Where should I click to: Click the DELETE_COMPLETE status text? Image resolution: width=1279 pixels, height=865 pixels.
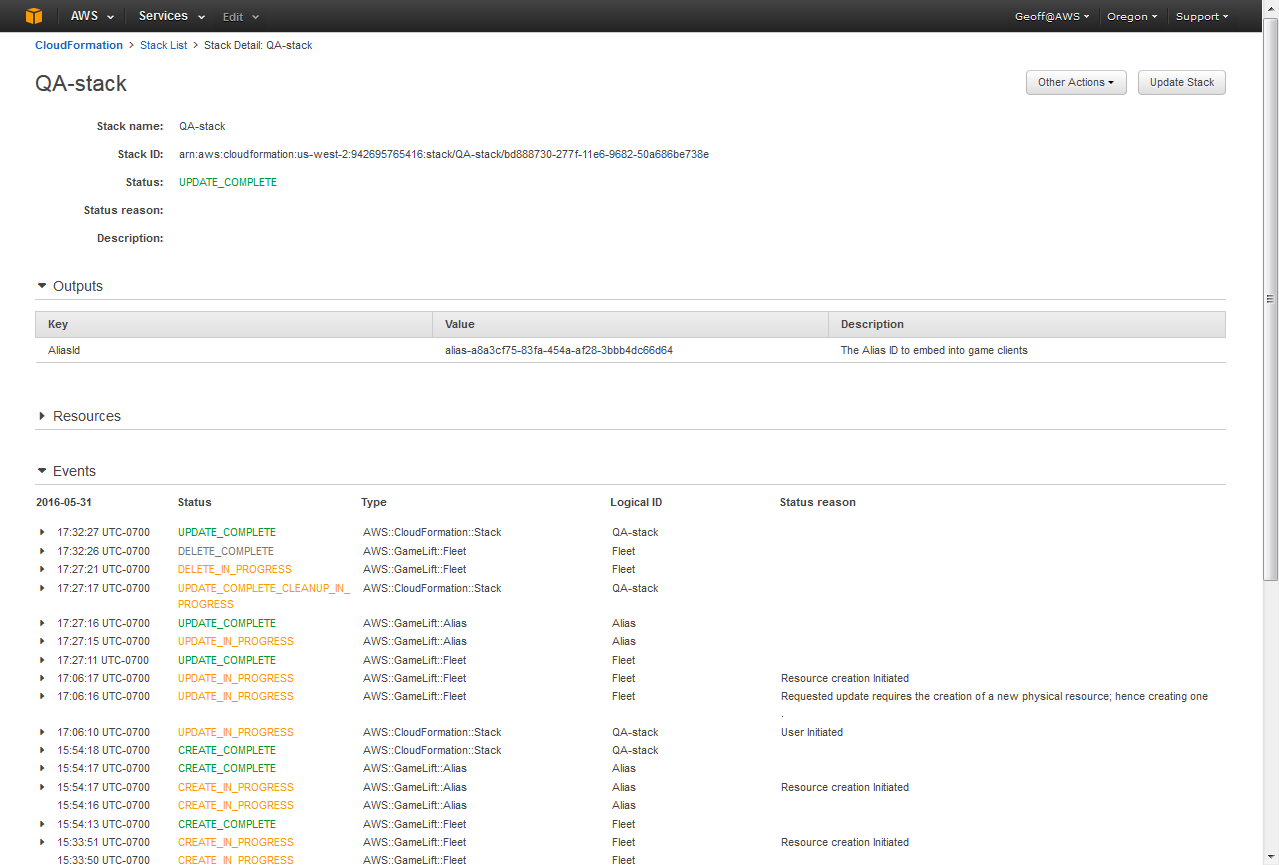point(226,551)
